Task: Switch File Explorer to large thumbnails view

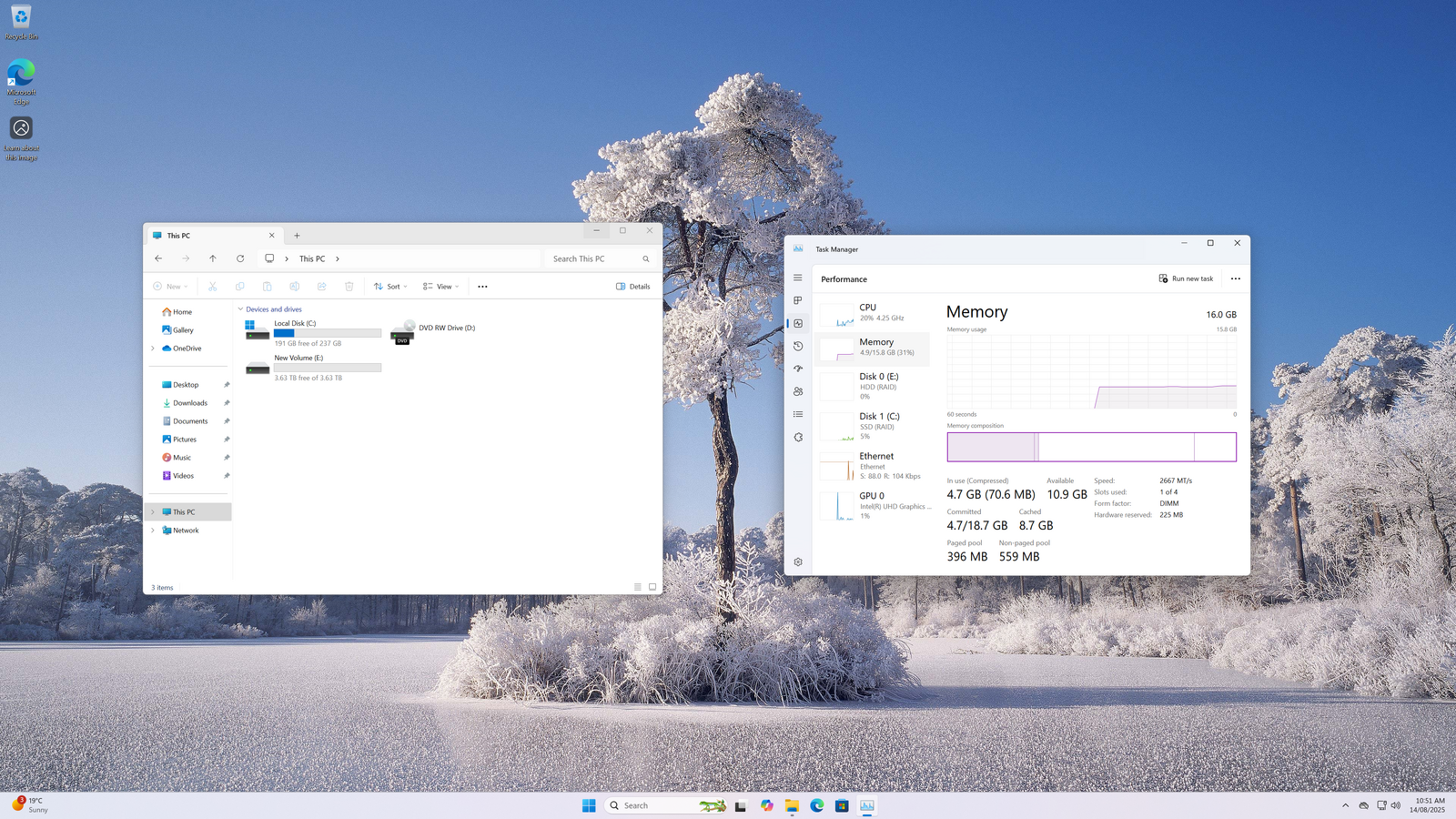Action: [652, 587]
